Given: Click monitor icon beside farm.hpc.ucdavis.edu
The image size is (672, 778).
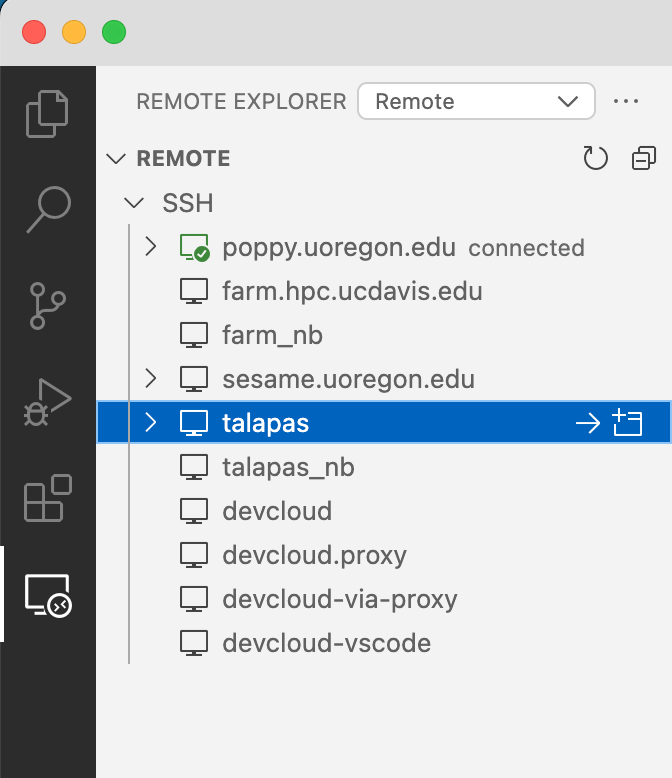Looking at the screenshot, I should click(194, 291).
